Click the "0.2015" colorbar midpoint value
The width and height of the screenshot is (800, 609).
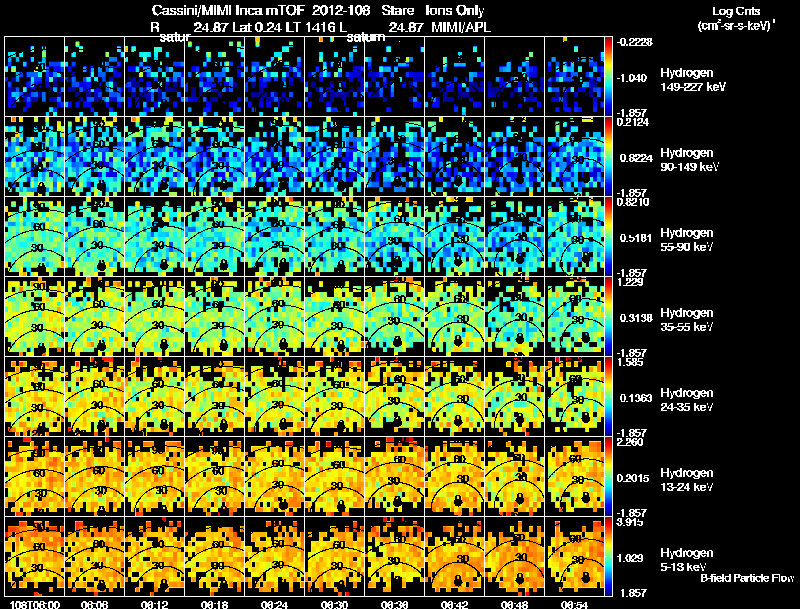(636, 478)
